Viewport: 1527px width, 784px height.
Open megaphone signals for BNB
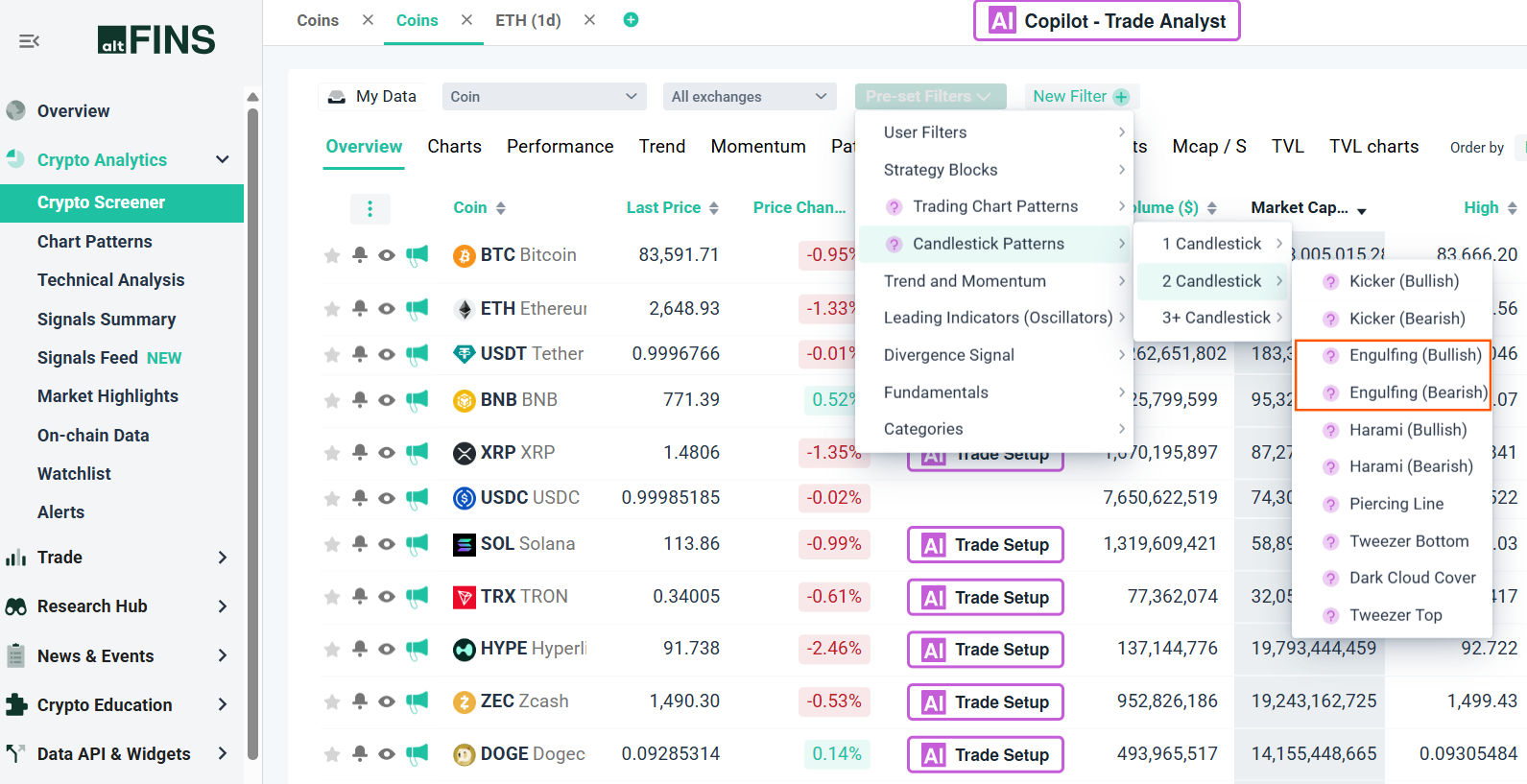[417, 400]
